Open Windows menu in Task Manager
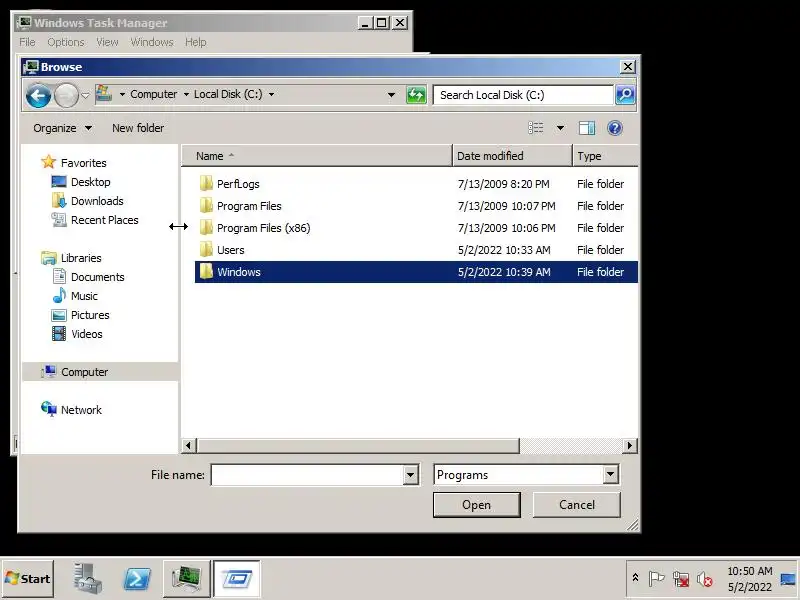 [x=152, y=42]
